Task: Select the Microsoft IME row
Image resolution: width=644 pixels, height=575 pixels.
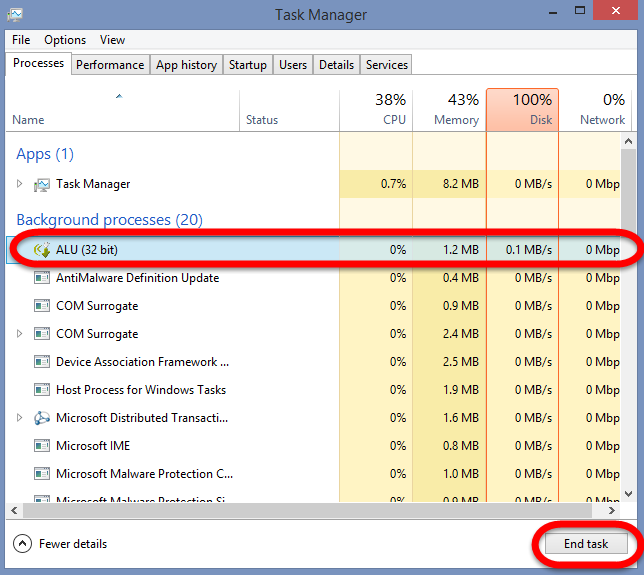Action: tap(315, 446)
